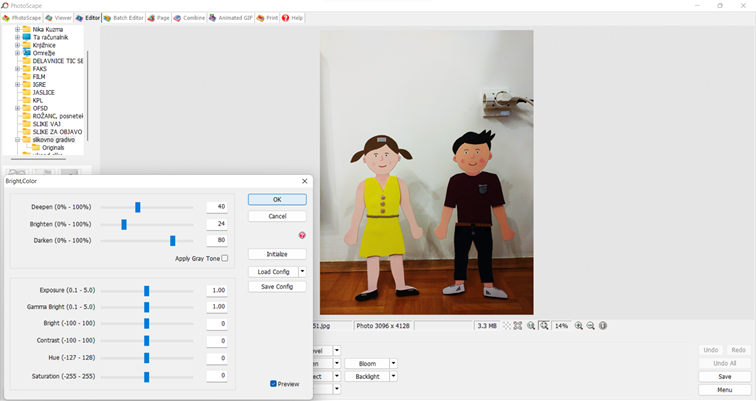Viewport: 756px width, 401px height.
Task: Click the 14% zoom level field
Action: (561, 326)
